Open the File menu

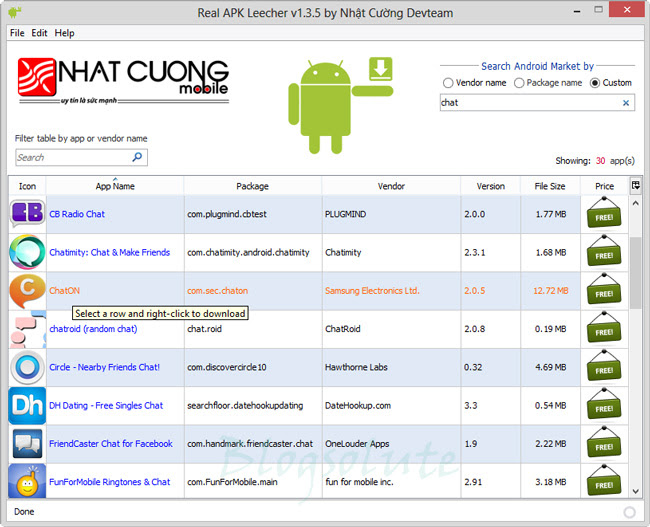pyautogui.click(x=17, y=33)
